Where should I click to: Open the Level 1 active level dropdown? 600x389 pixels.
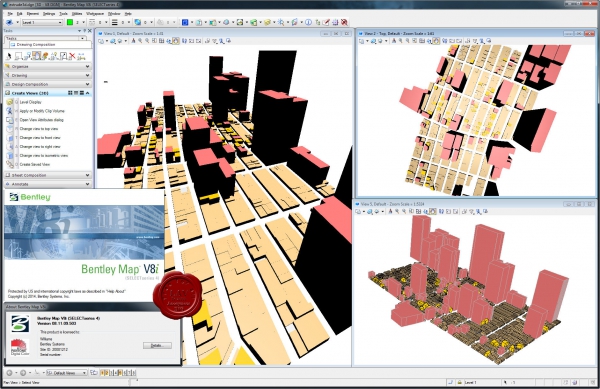(42, 23)
